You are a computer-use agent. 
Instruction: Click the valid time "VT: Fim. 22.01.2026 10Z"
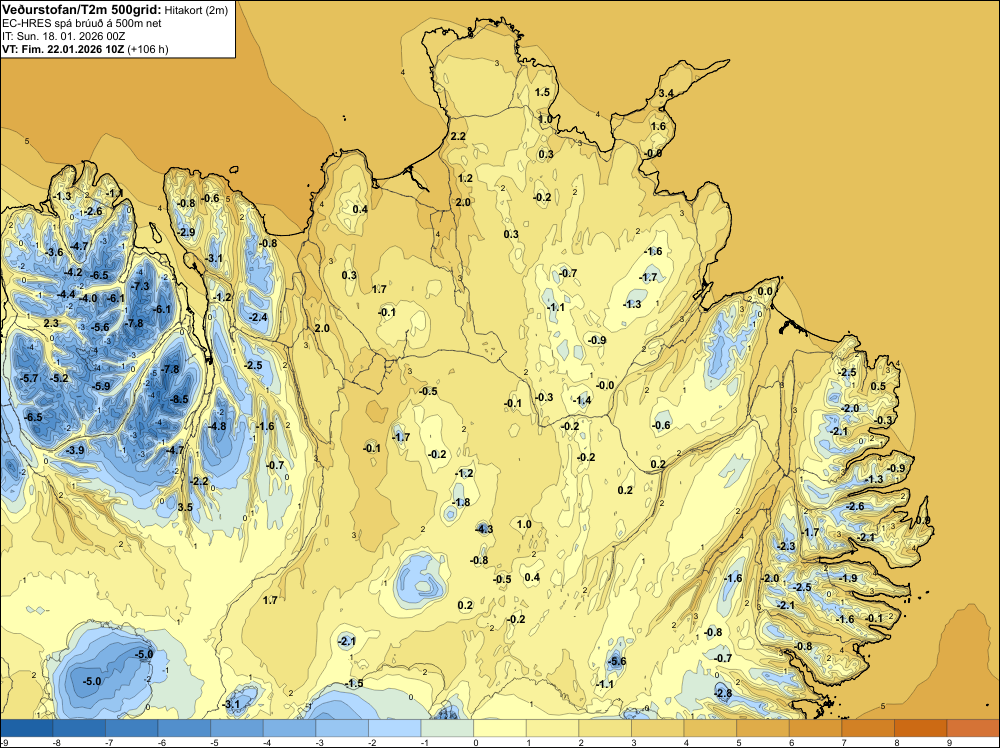(64, 49)
